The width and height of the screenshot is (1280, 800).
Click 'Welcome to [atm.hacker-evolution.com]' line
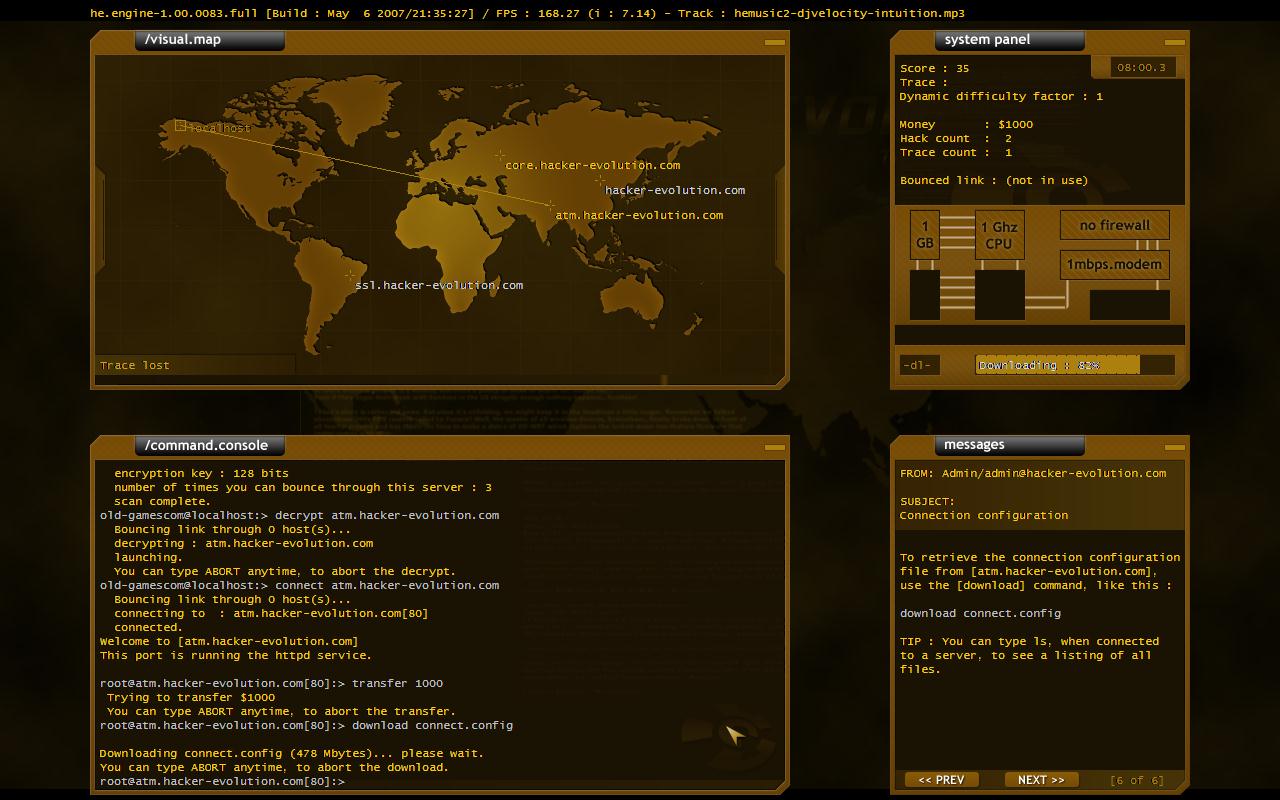pyautogui.click(x=229, y=641)
